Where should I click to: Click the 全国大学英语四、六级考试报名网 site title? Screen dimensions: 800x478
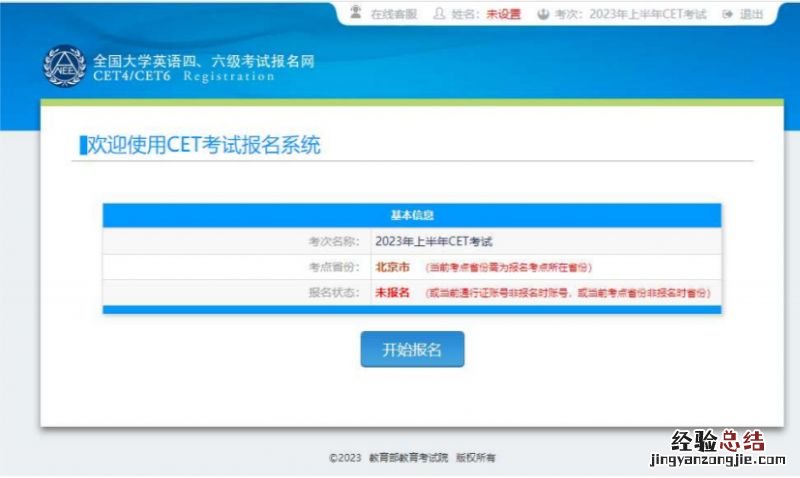(x=204, y=61)
